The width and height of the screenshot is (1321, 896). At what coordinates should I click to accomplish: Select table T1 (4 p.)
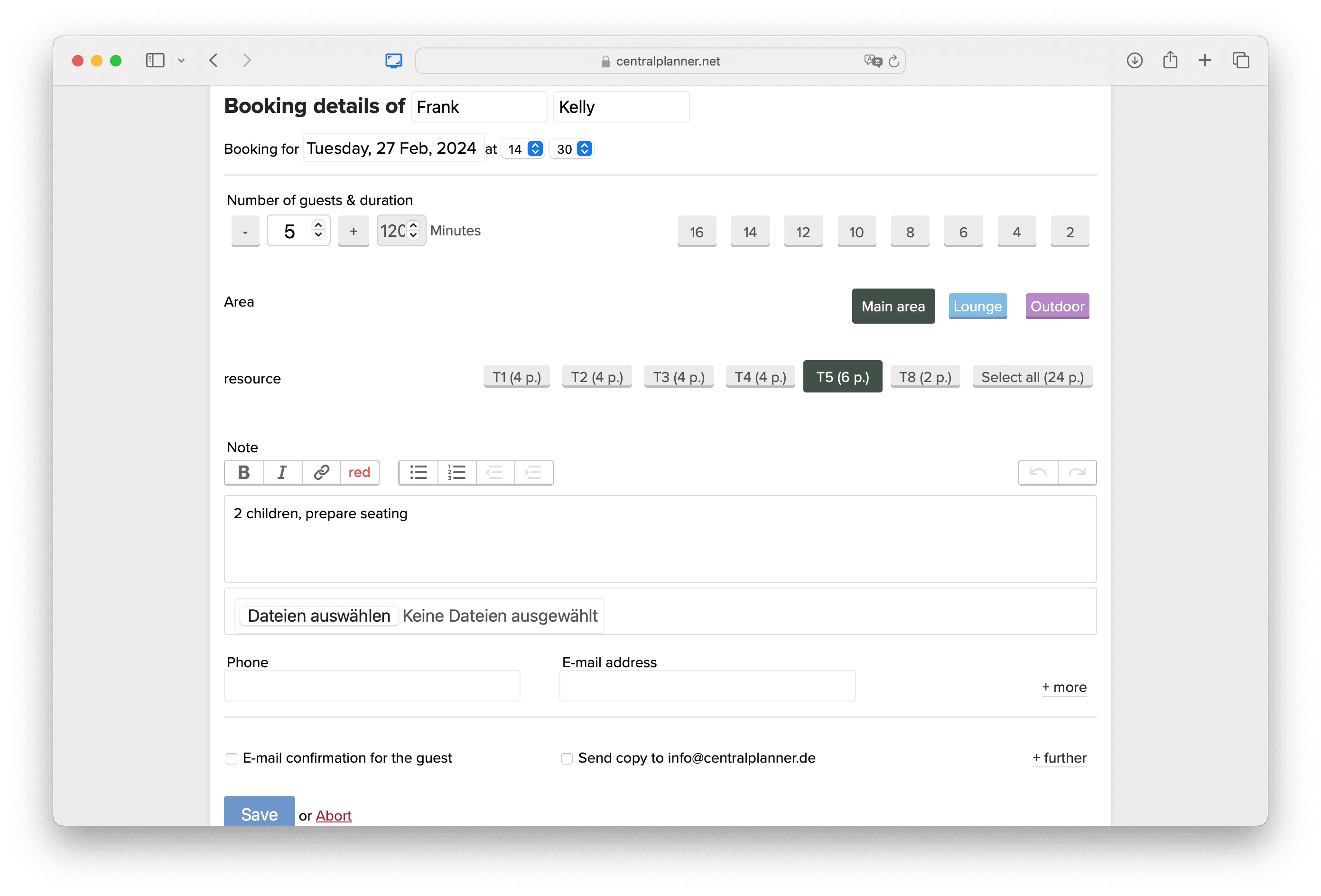pos(517,377)
